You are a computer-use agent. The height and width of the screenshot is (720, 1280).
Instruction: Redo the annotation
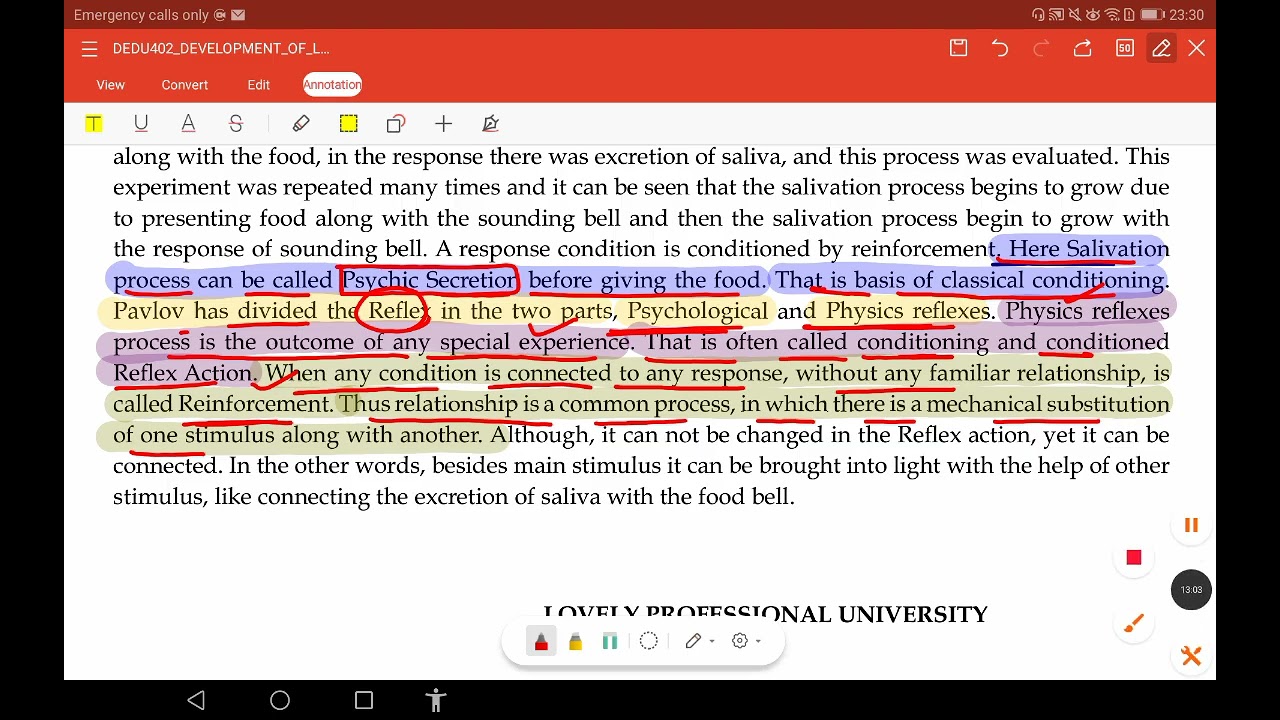[1041, 48]
